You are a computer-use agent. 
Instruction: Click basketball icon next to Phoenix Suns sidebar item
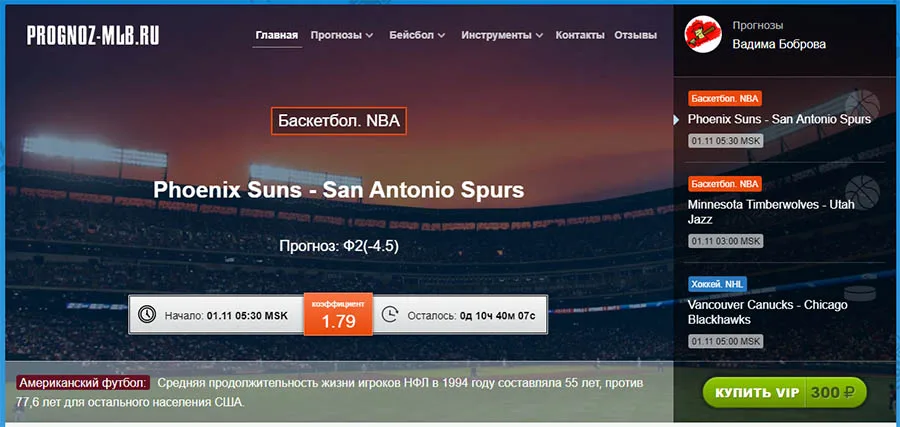tap(862, 106)
